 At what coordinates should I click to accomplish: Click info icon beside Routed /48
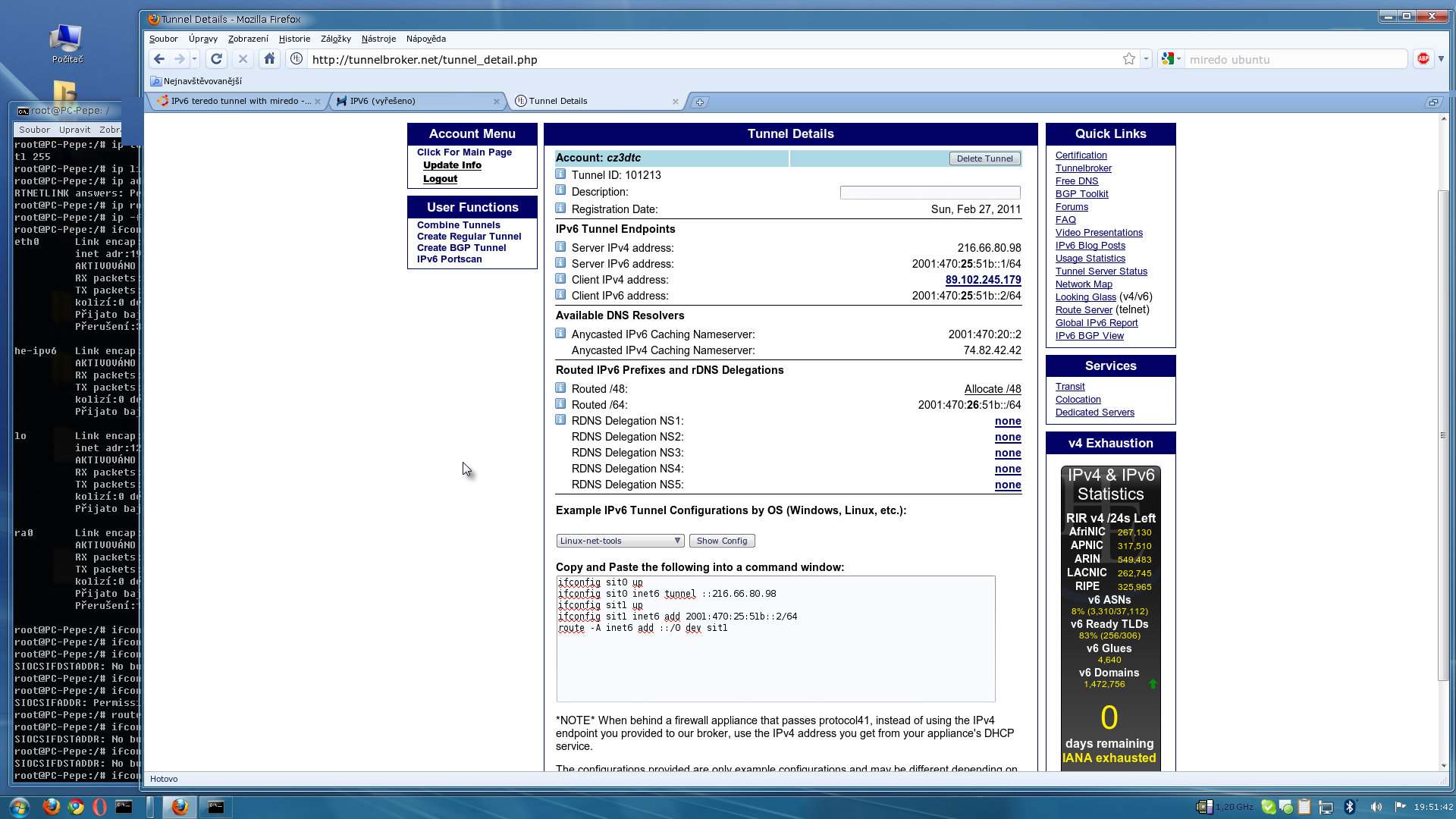pyautogui.click(x=560, y=388)
